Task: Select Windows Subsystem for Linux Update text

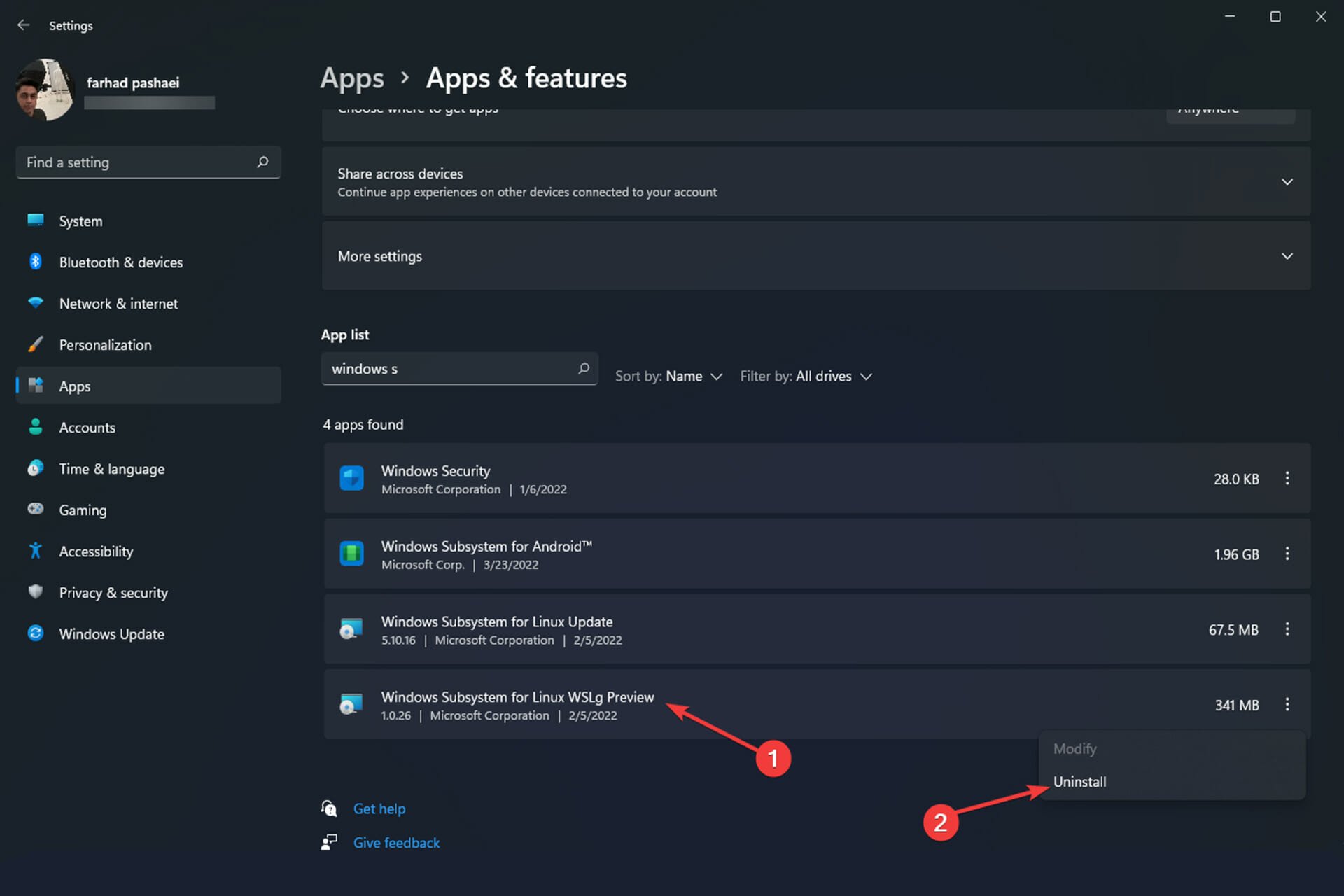Action: [497, 622]
